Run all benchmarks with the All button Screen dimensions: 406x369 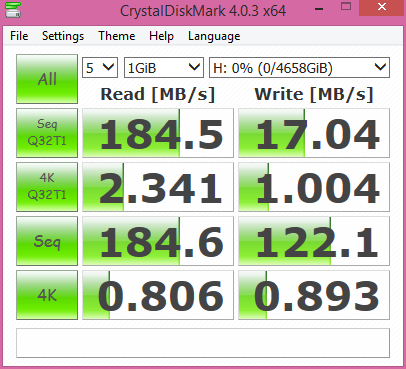pyautogui.click(x=47, y=79)
